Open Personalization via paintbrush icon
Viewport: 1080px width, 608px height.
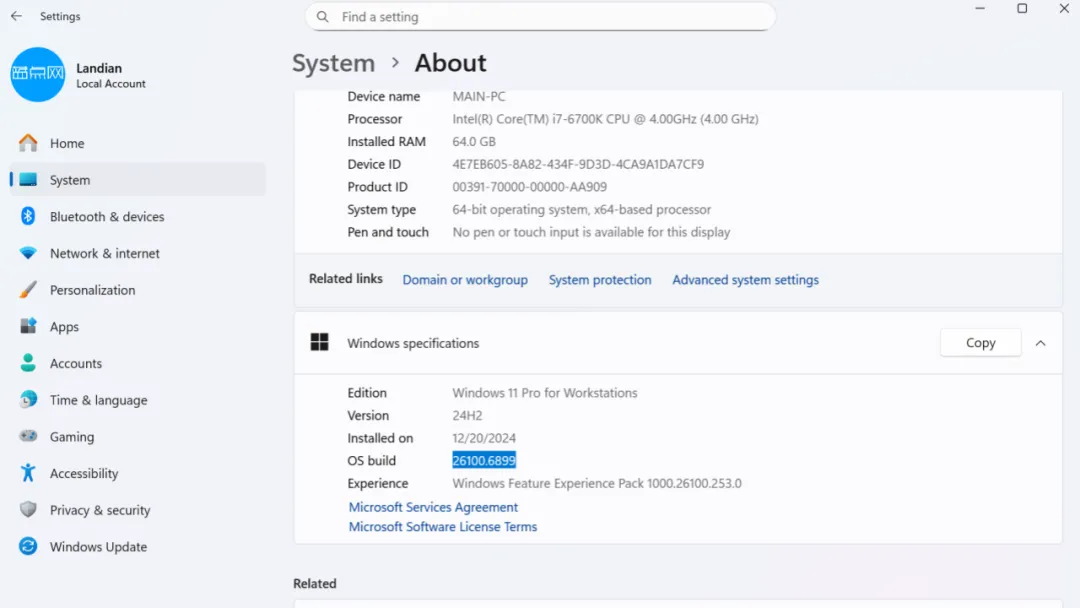point(28,290)
